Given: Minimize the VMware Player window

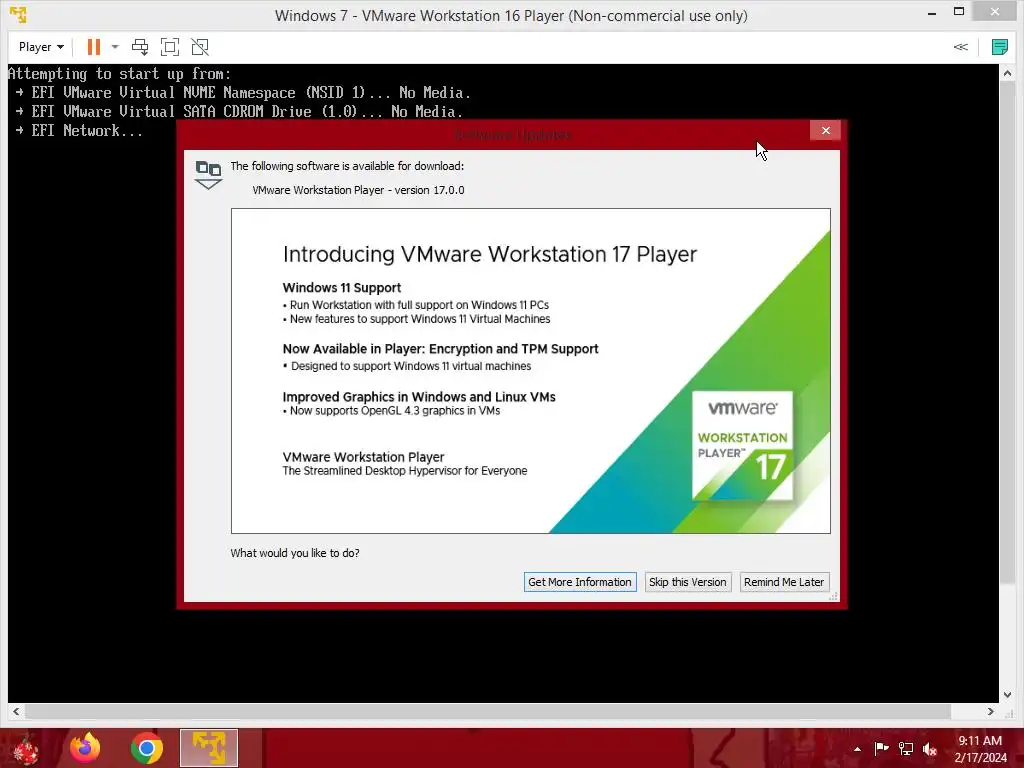Looking at the screenshot, I should (x=932, y=12).
